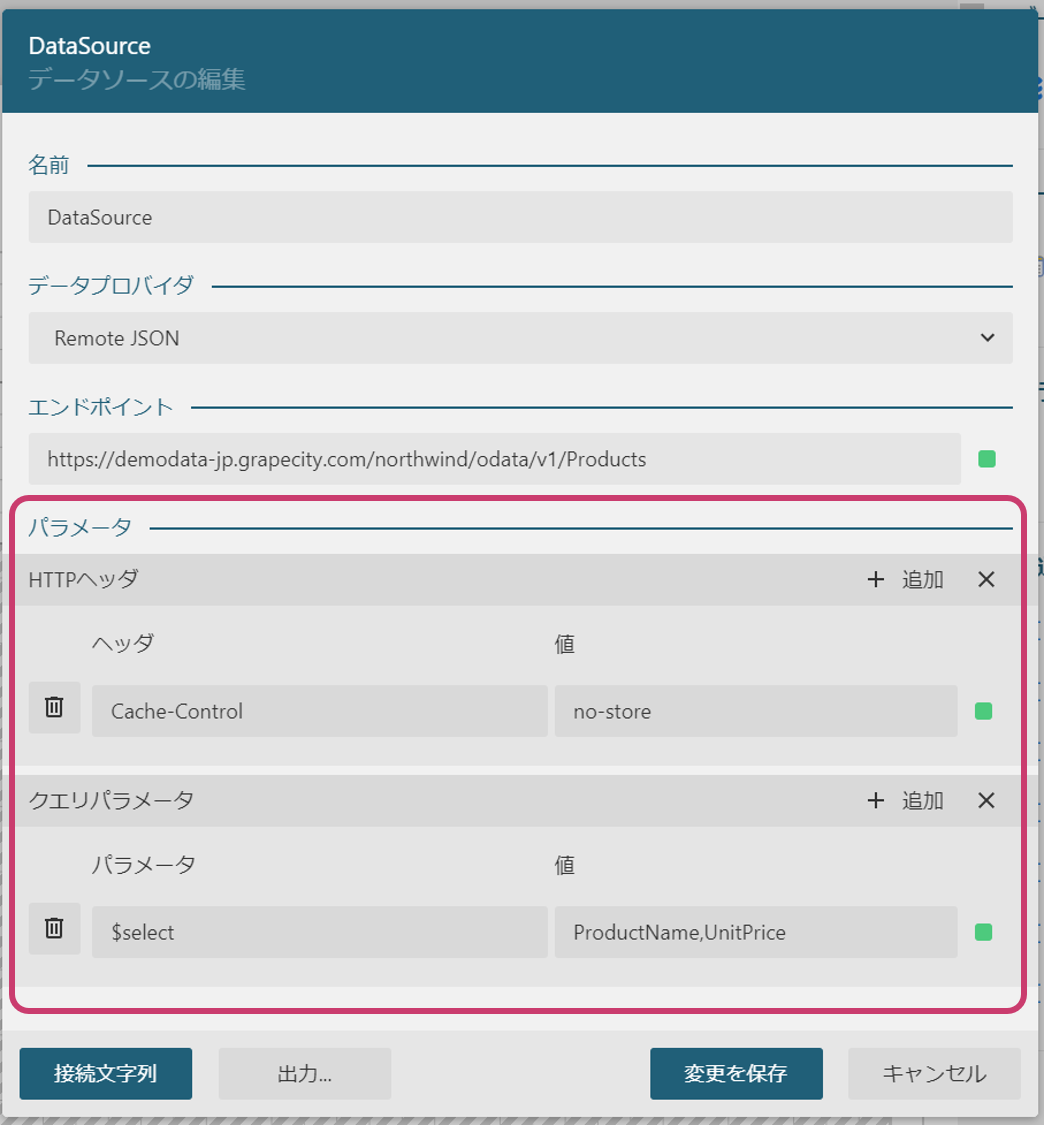Viewport: 1044px width, 1125px height.
Task: Click the 接続文字列 button
Action: 105,1073
